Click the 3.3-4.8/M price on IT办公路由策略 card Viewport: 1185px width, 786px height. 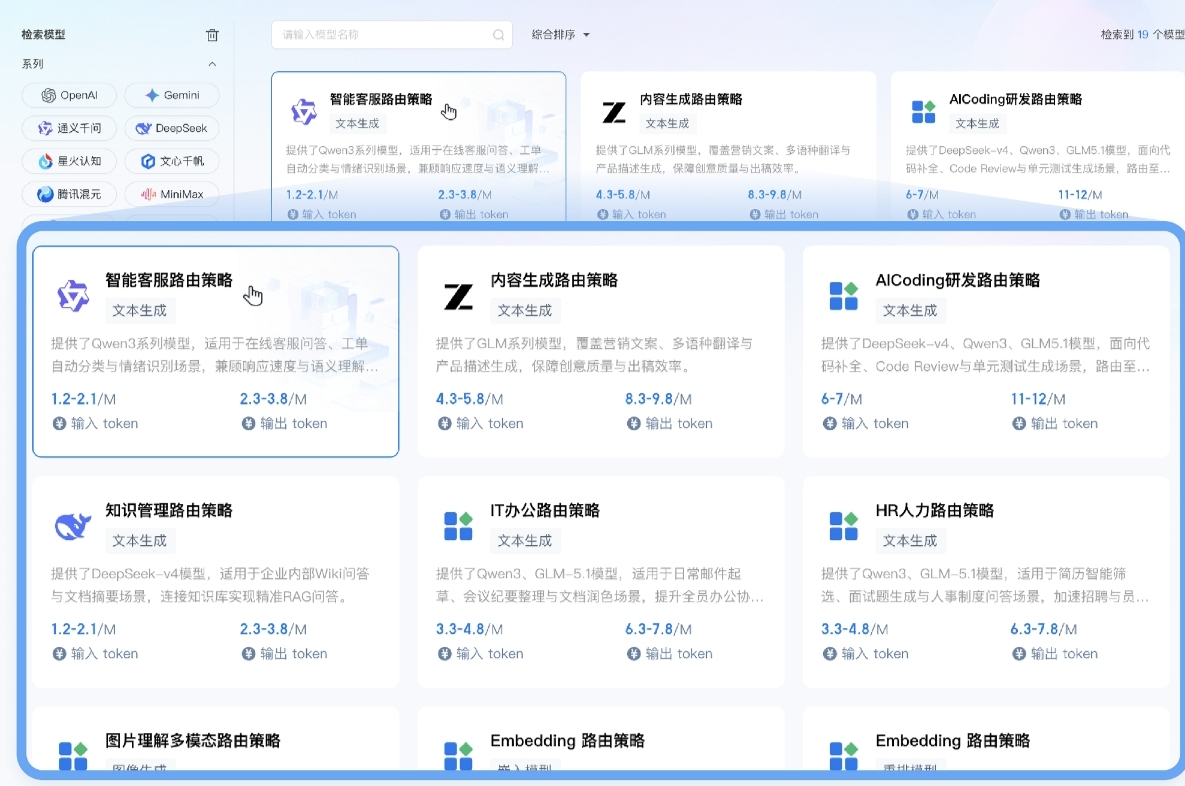click(469, 629)
